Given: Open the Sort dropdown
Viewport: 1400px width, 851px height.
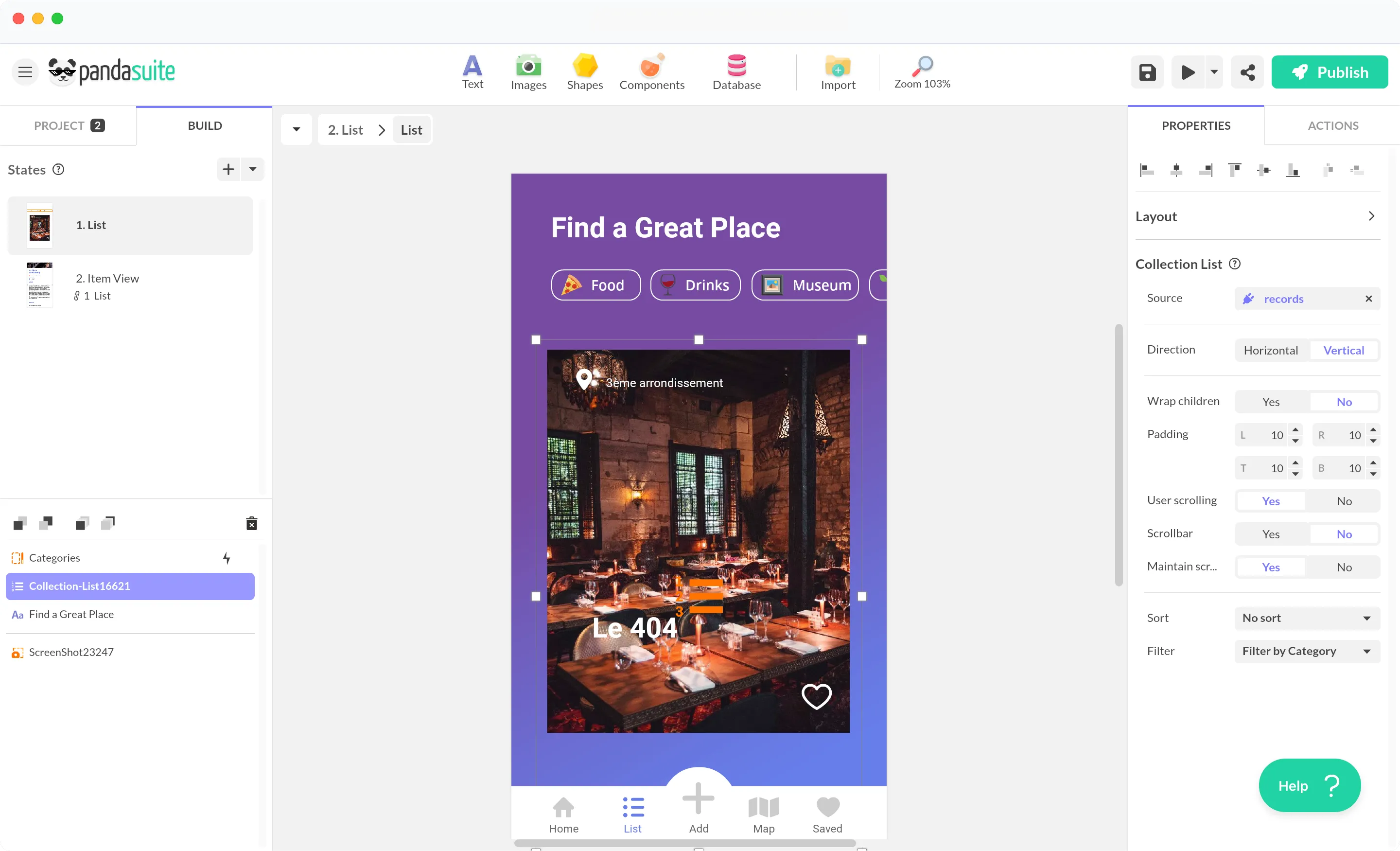Looking at the screenshot, I should click(x=1307, y=618).
